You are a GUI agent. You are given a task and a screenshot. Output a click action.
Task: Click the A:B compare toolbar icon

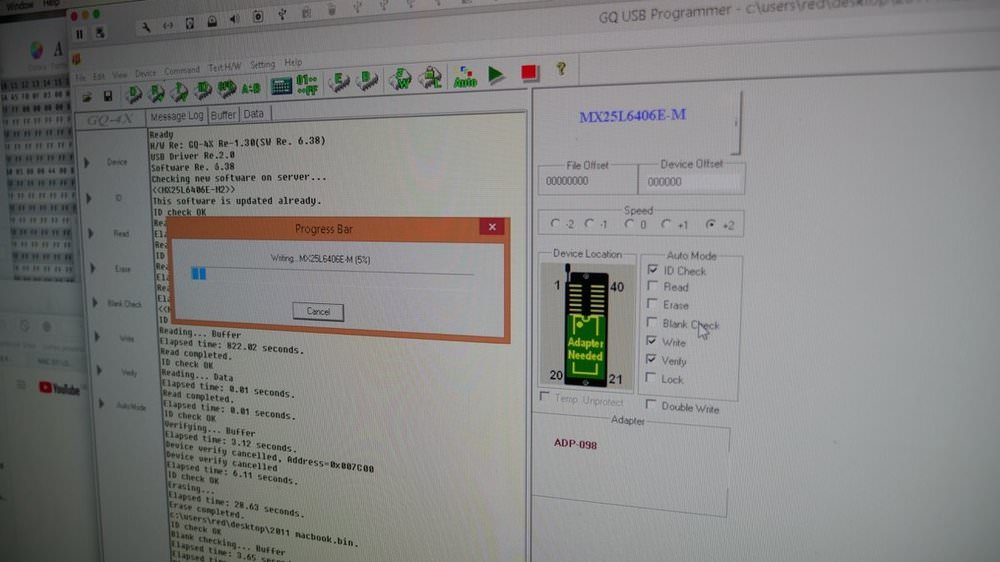pyautogui.click(x=251, y=88)
